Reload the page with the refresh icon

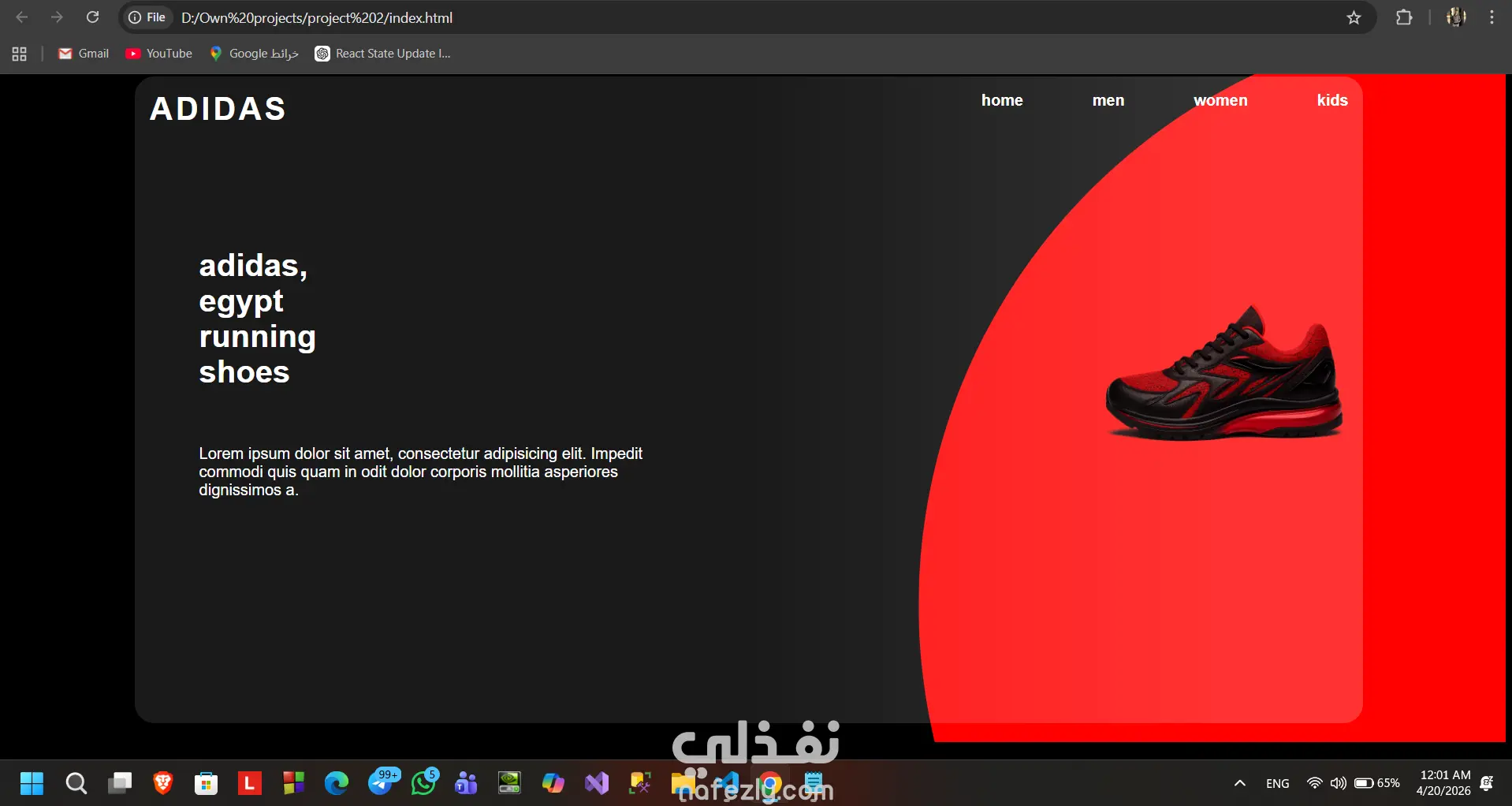[92, 17]
